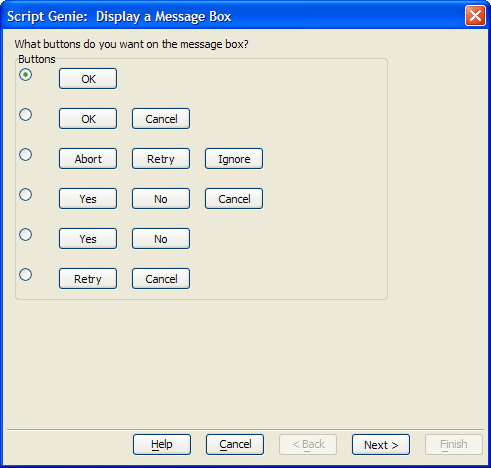This screenshot has height=468, width=491.
Task: Select the OK-only radio option
Action: tap(26, 75)
